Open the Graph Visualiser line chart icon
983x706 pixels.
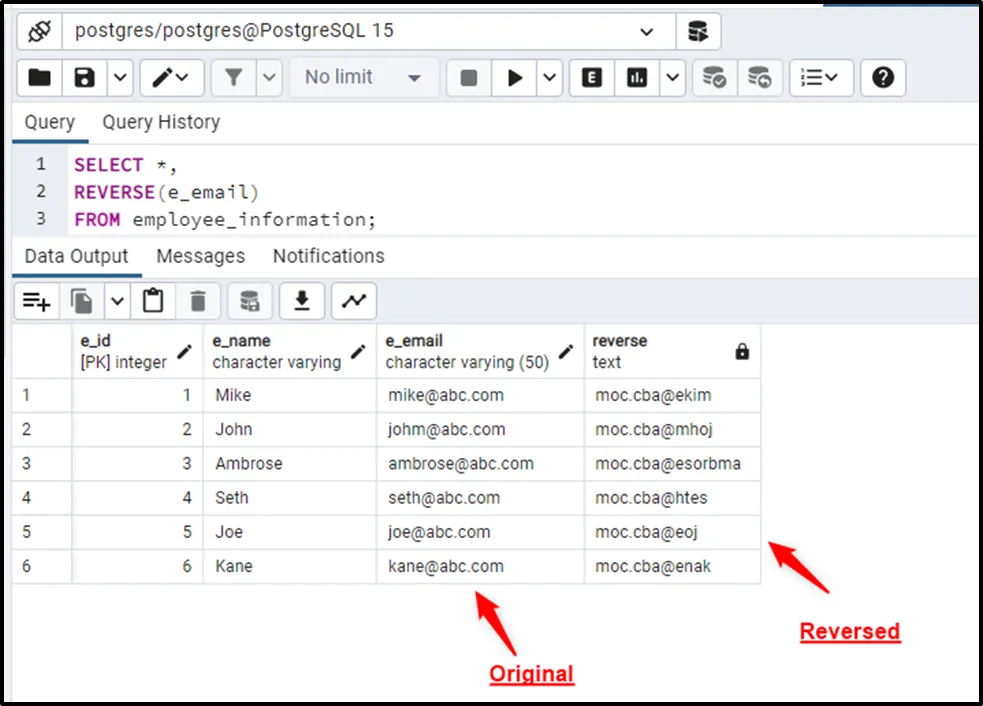353,300
